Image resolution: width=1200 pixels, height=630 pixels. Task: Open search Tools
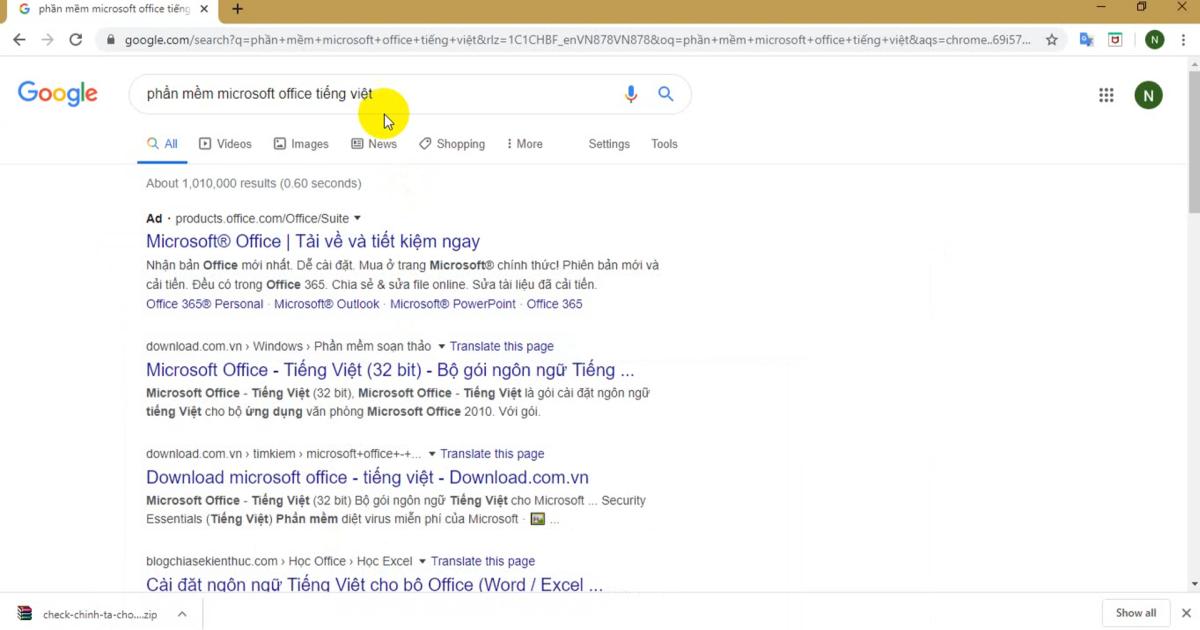[x=664, y=144]
